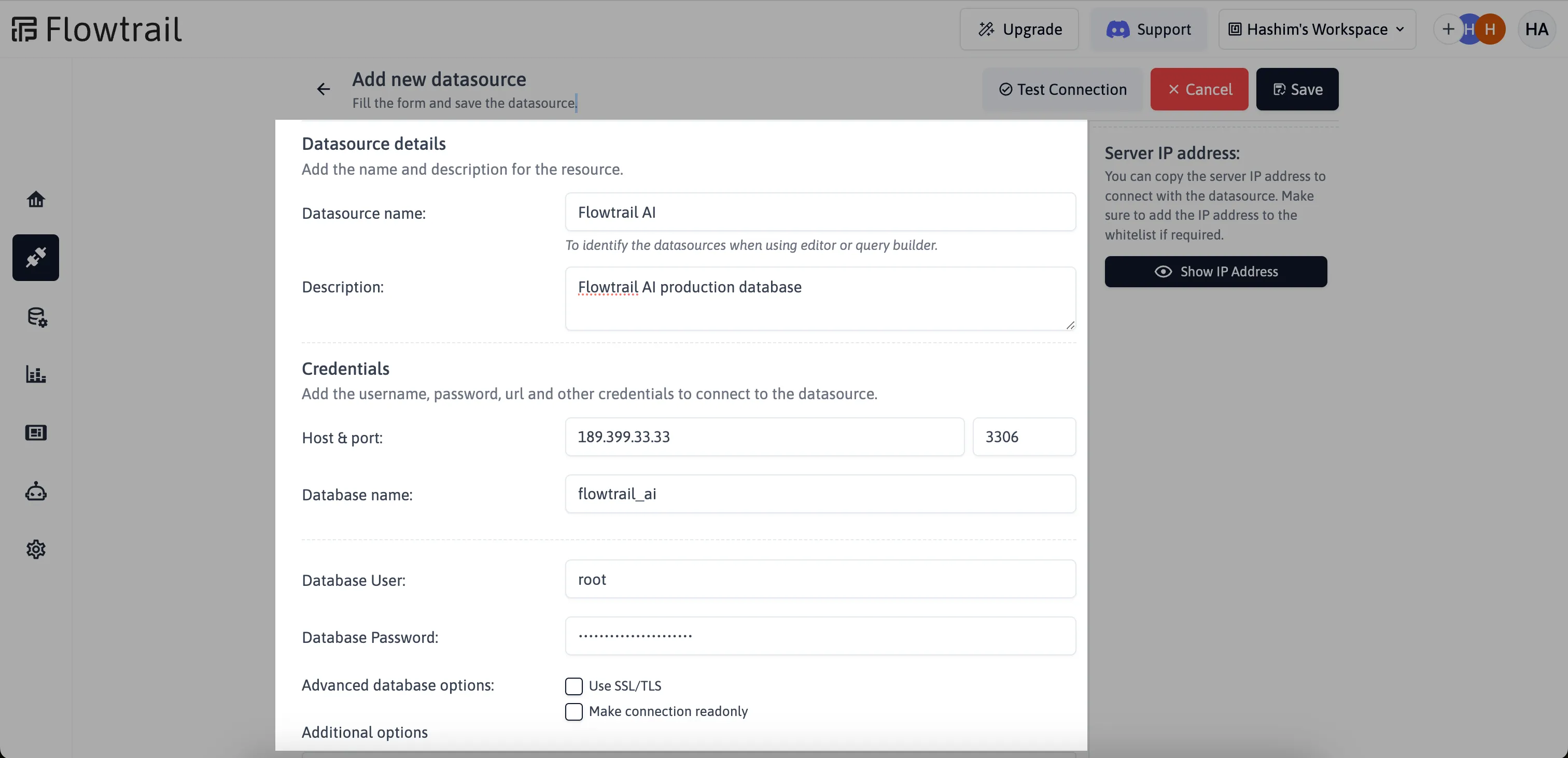Open the bar chart reports icon
Screen dimensions: 1568x758
36,374
